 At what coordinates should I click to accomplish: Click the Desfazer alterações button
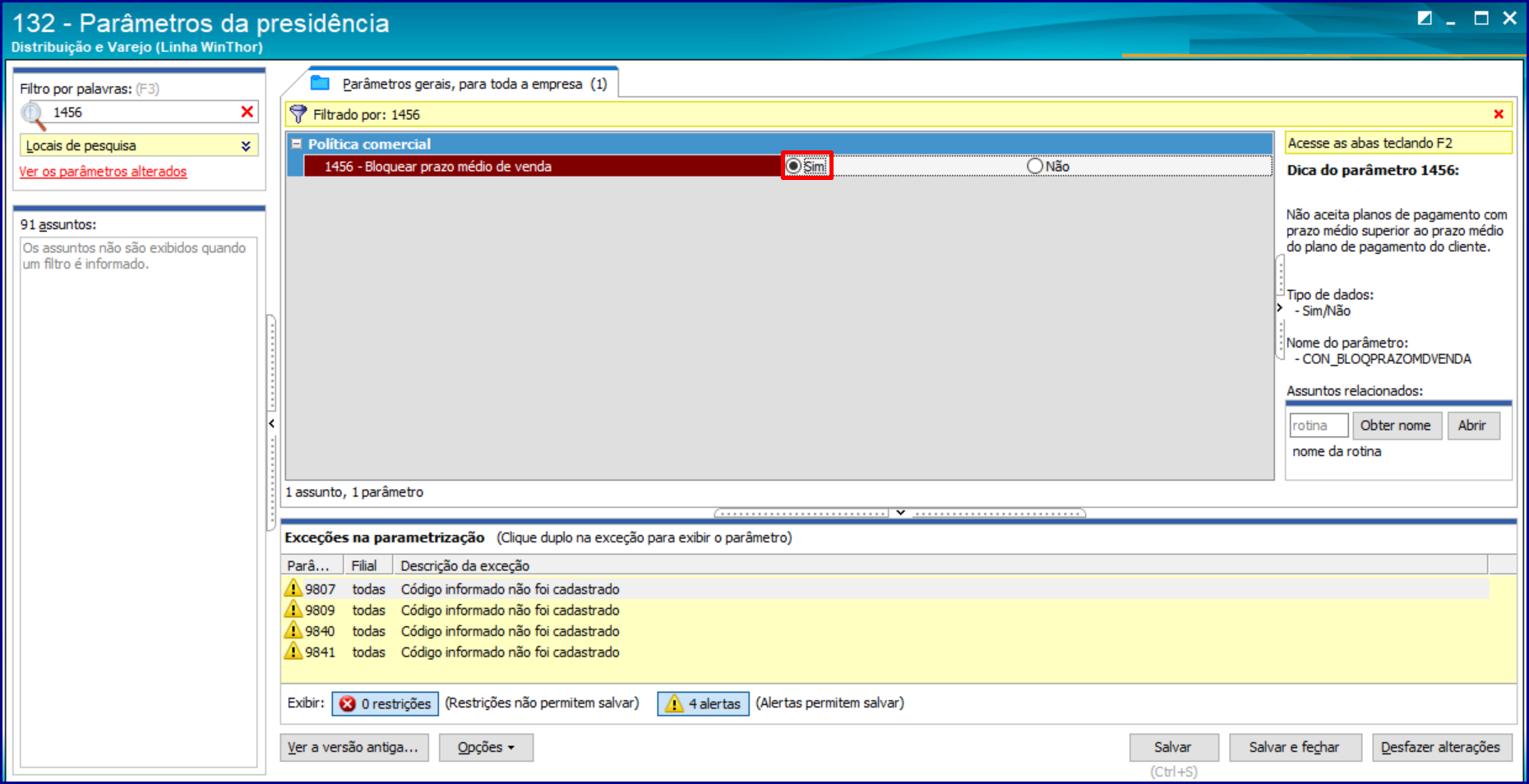pyautogui.click(x=1441, y=747)
